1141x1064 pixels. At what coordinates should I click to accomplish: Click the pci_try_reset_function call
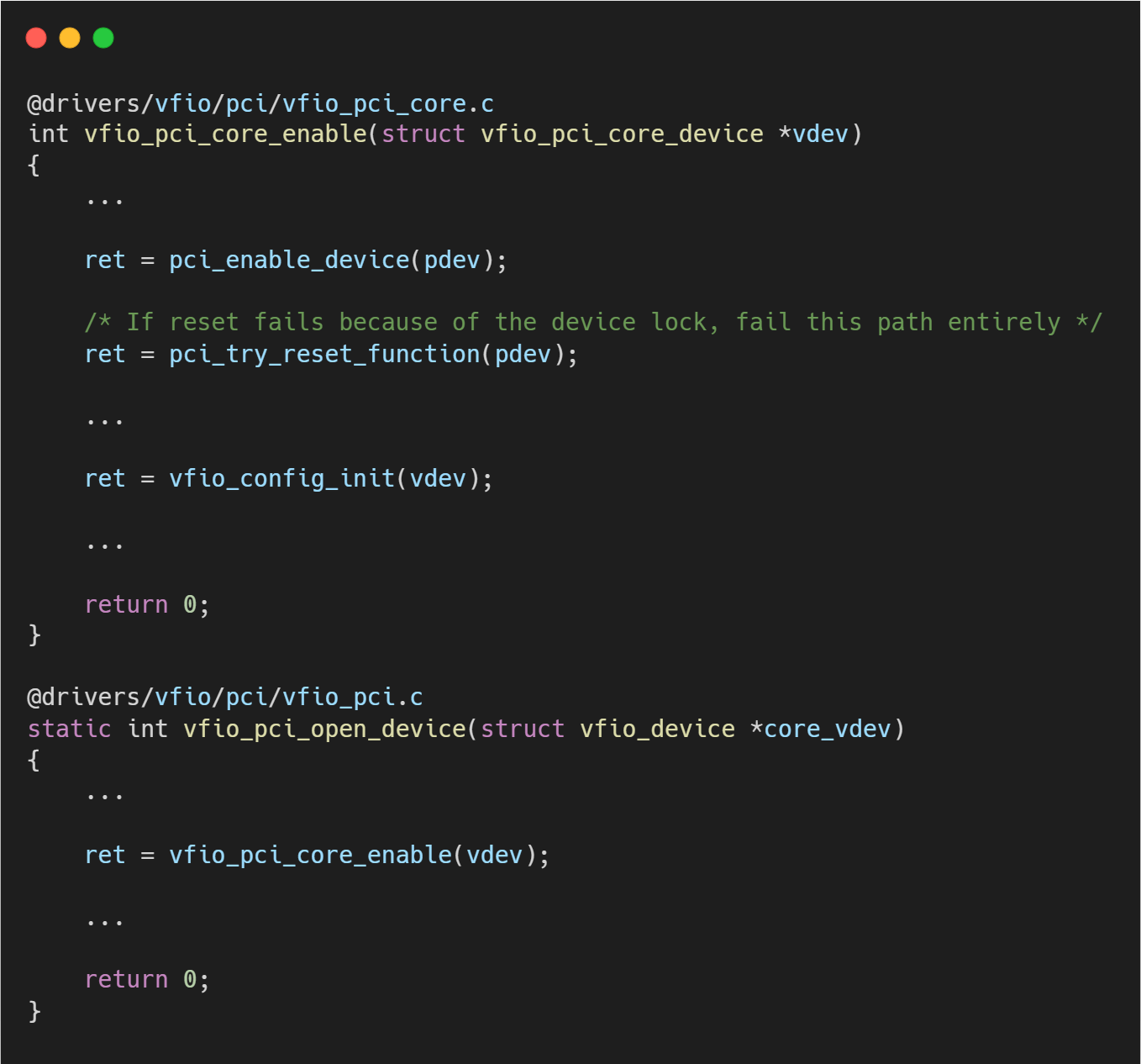(324, 354)
